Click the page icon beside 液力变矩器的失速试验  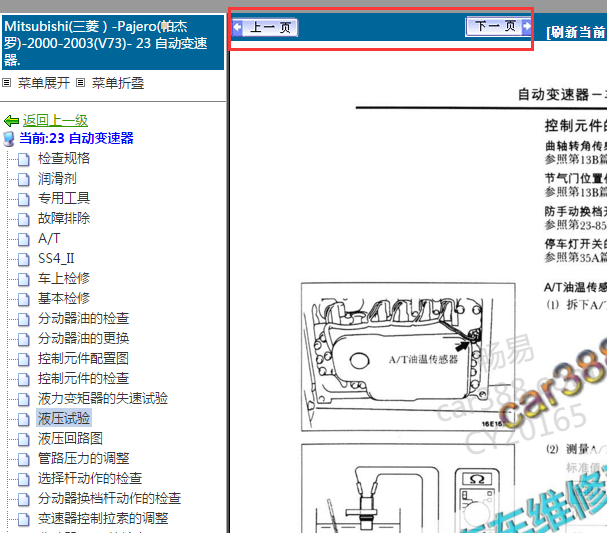coord(24,399)
